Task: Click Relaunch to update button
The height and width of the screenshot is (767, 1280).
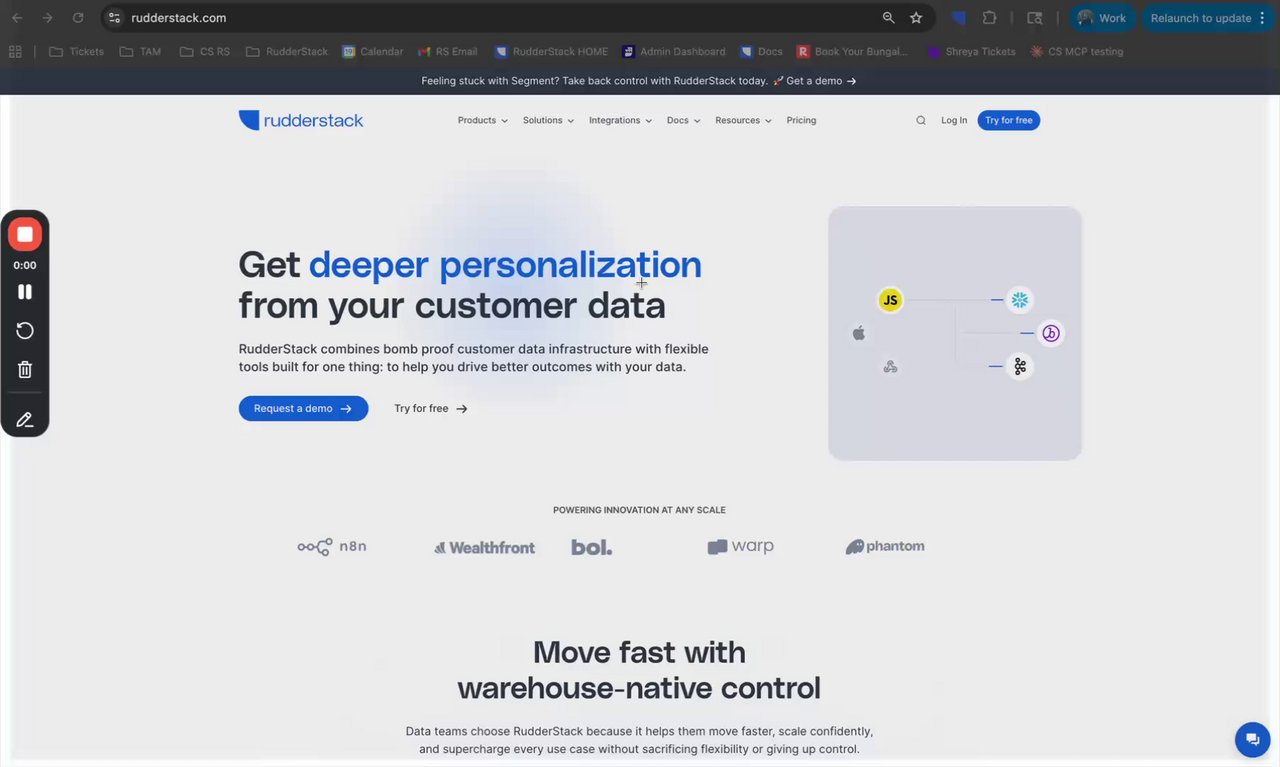Action: (1207, 18)
